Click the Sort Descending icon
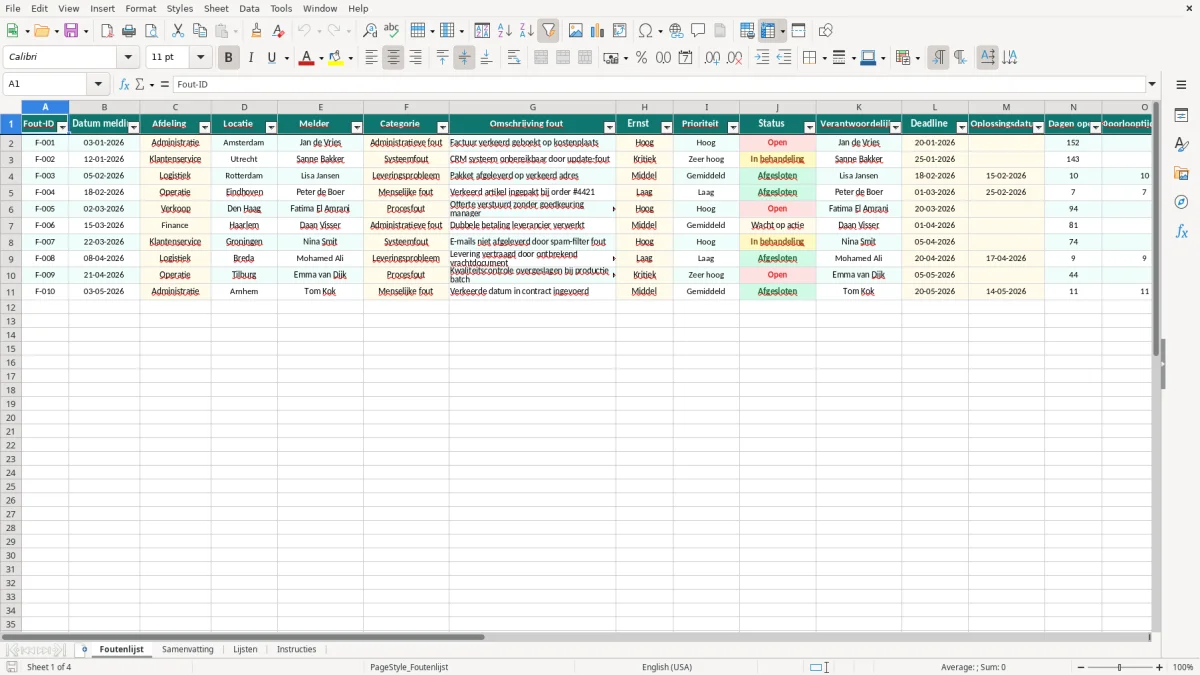 pos(526,31)
